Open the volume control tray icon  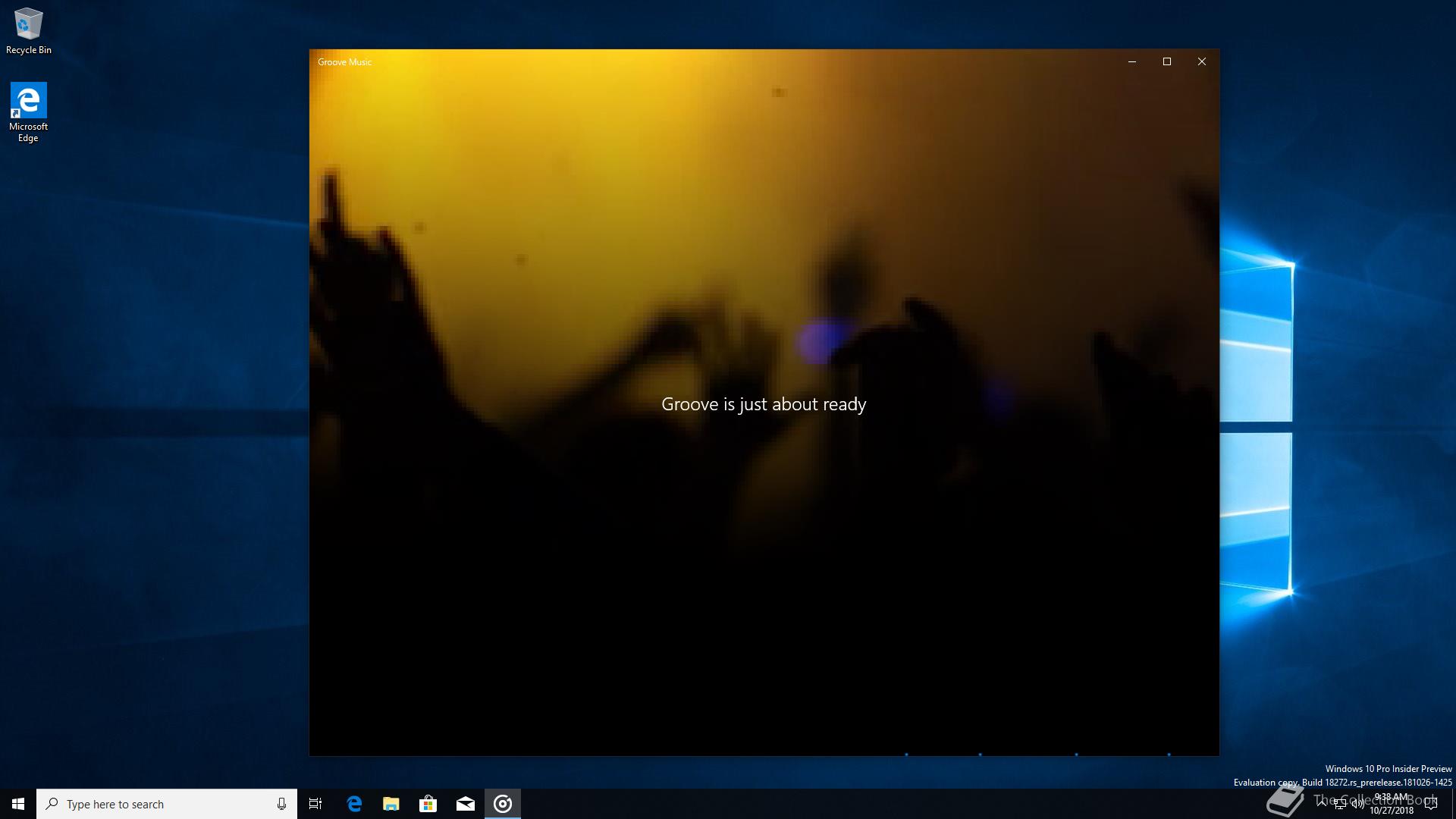[1358, 804]
